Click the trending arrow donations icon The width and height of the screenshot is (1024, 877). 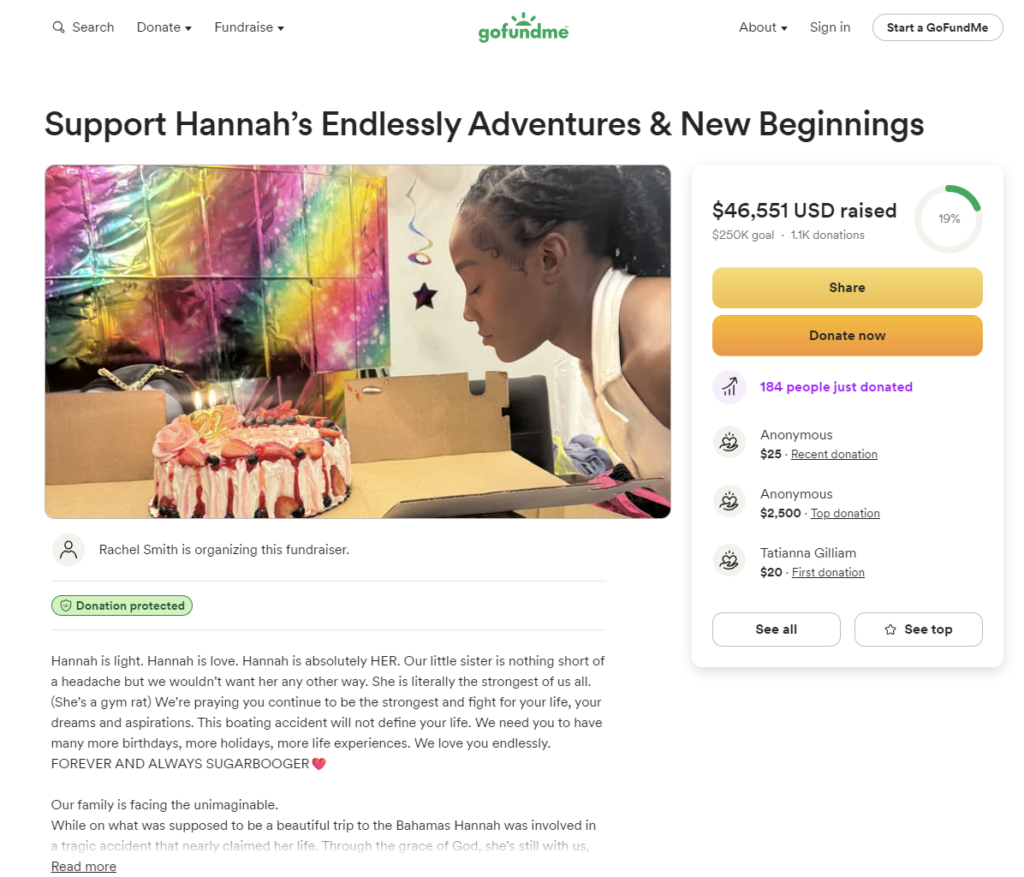pos(729,387)
